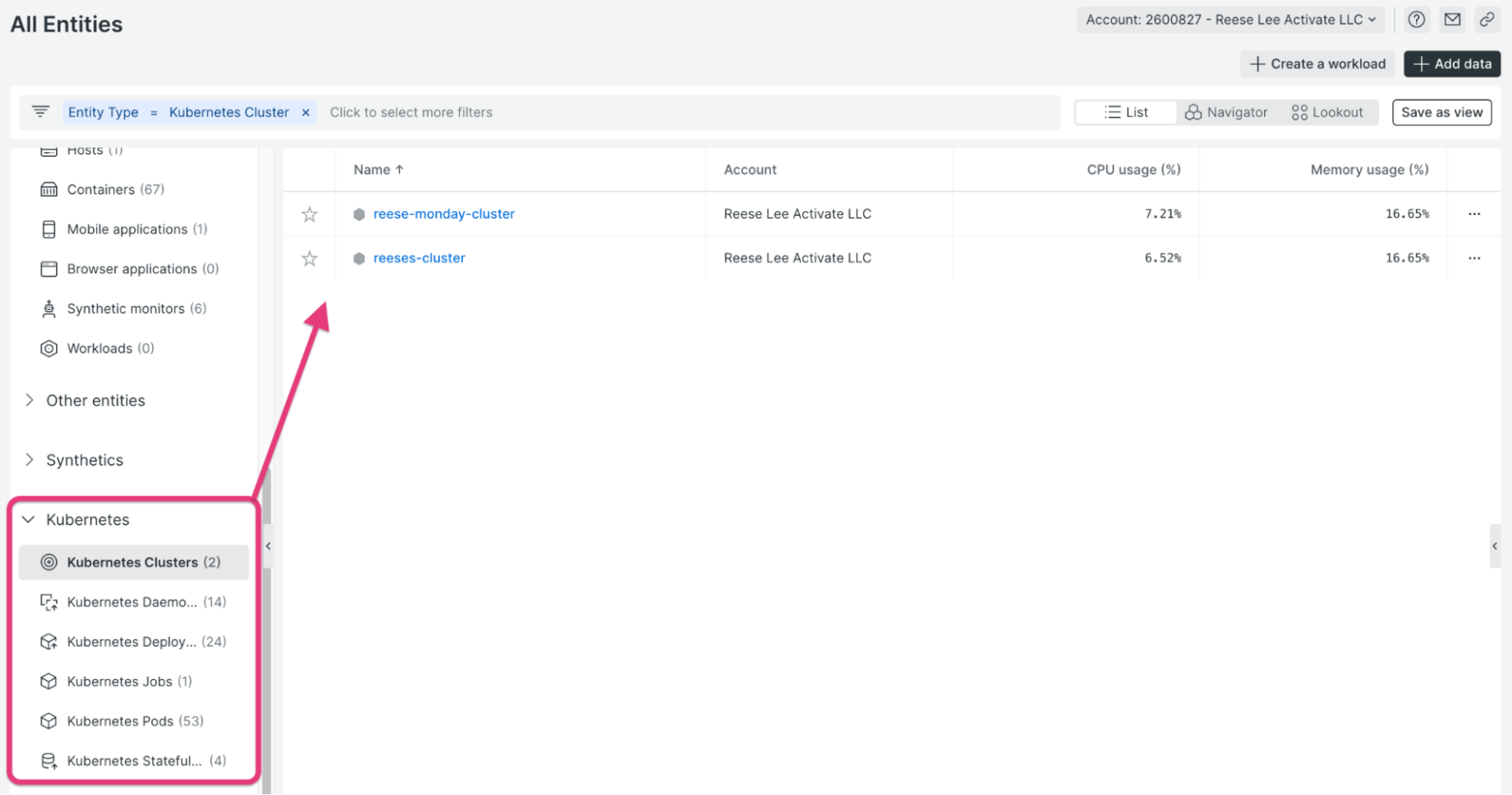Viewport: 1512px width, 795px height.
Task: Select the Containers entity icon in sidebar
Action: [x=49, y=189]
